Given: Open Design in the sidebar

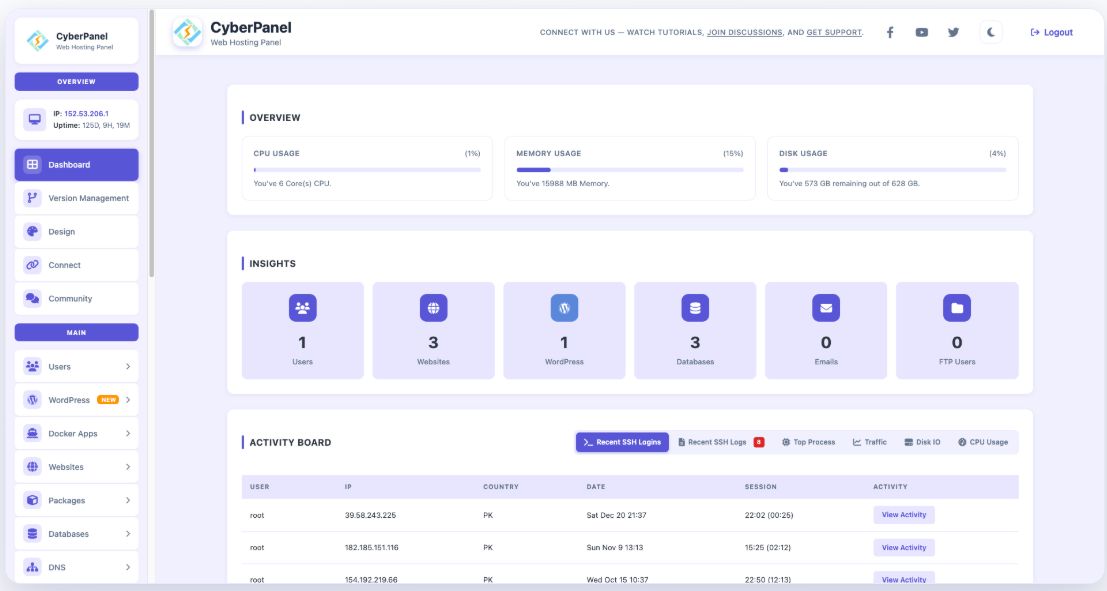Looking at the screenshot, I should (x=76, y=232).
